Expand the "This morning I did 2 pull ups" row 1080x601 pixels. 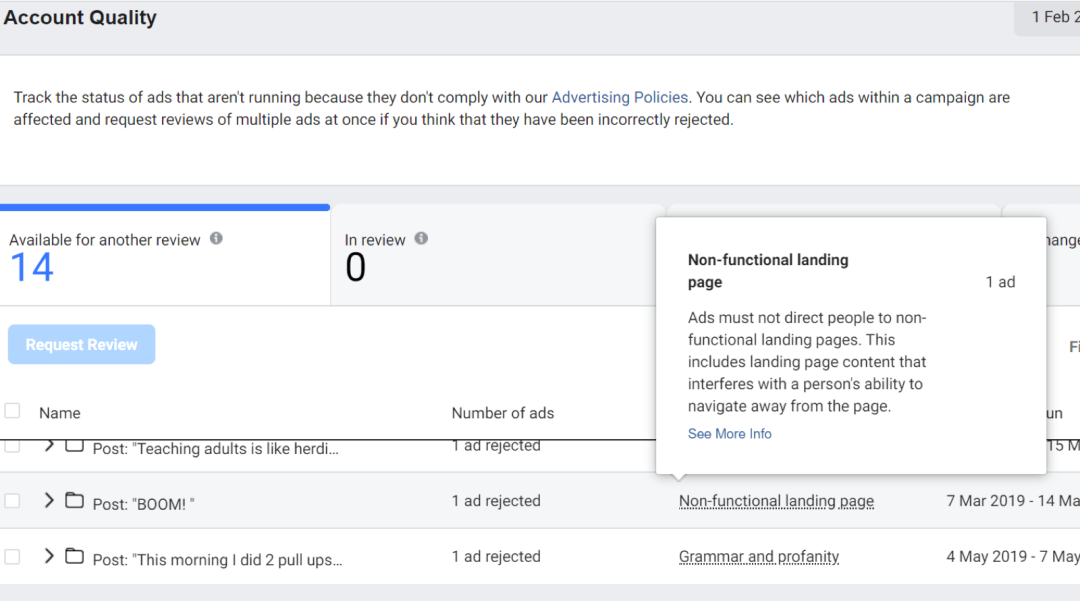point(49,556)
